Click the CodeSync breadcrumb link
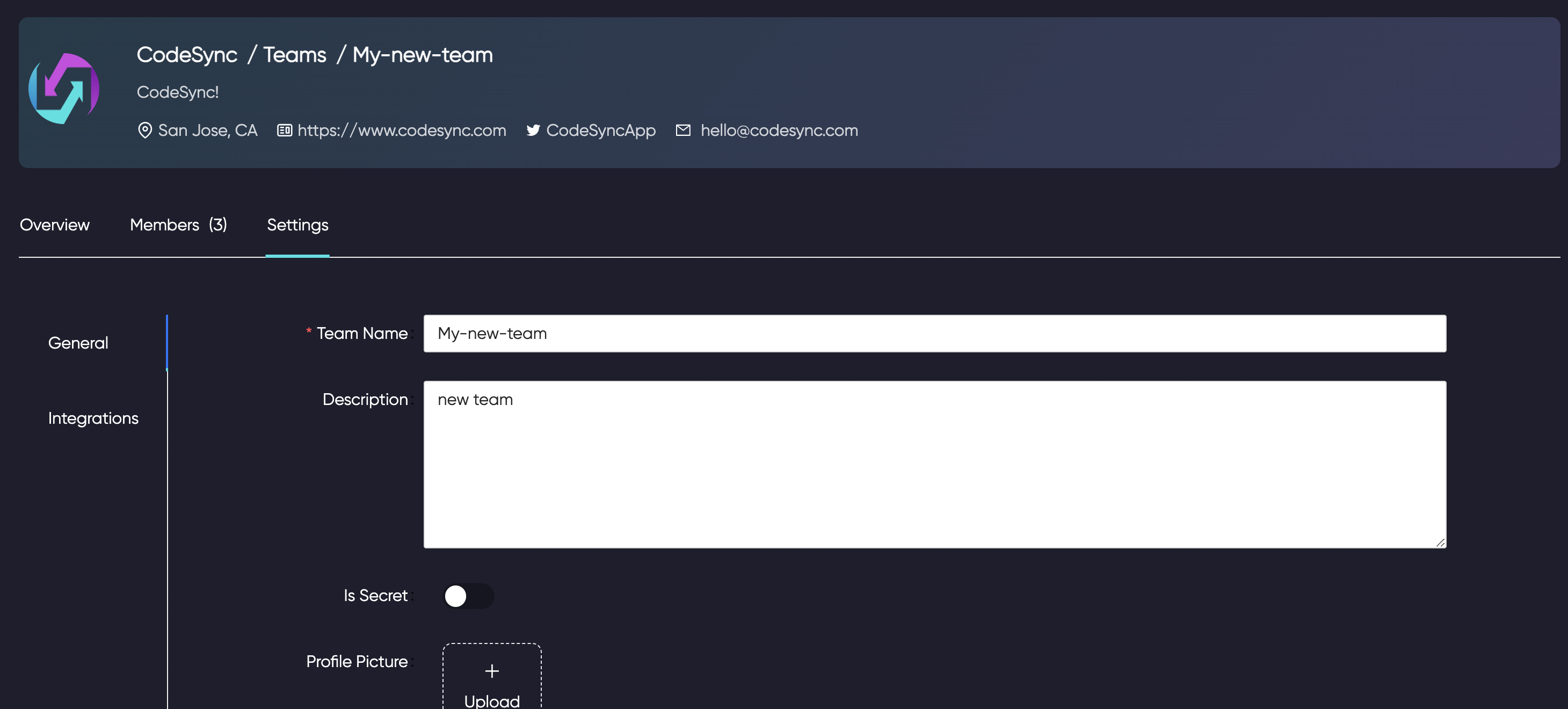1568x709 pixels. (x=187, y=55)
